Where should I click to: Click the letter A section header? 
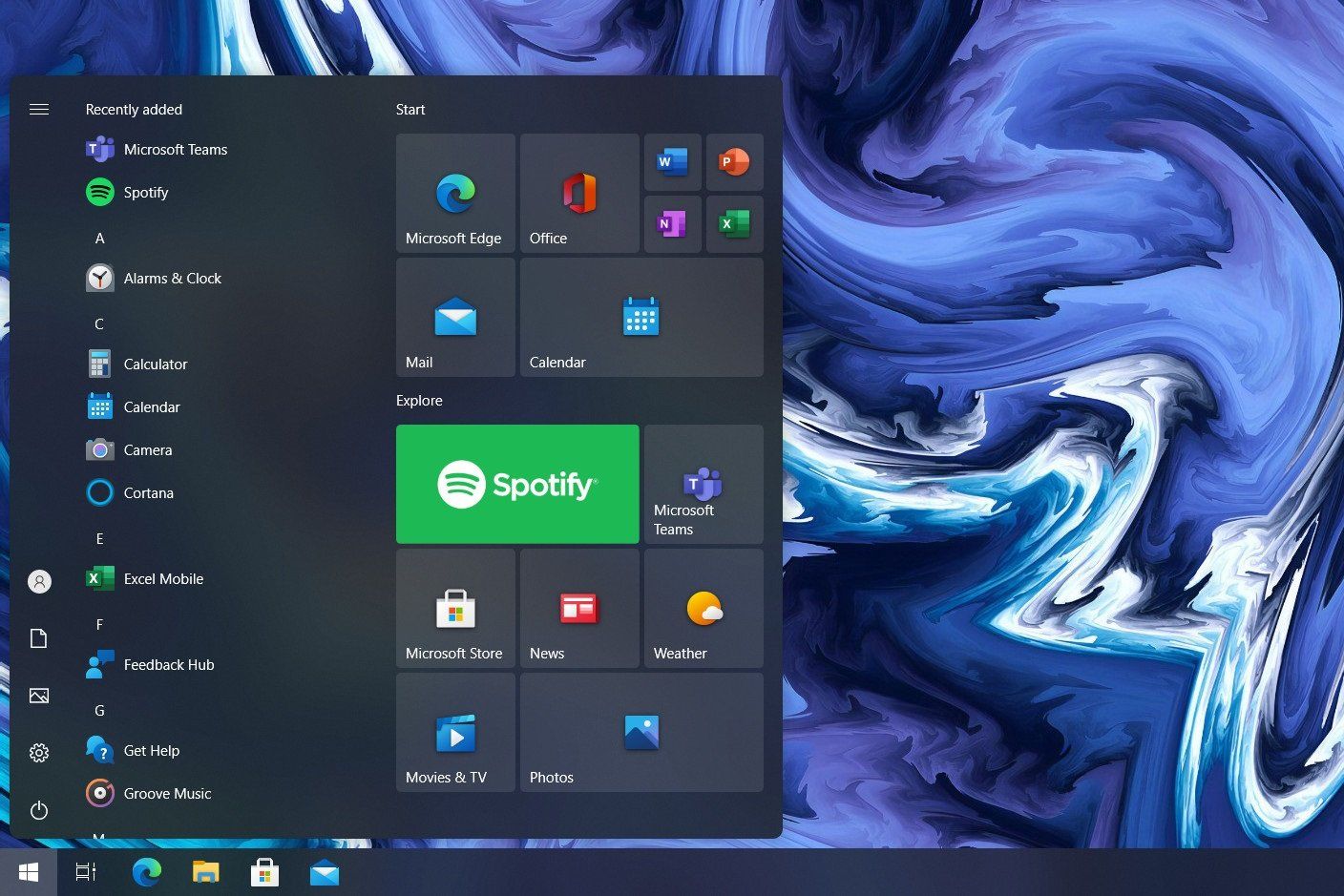pos(99,238)
